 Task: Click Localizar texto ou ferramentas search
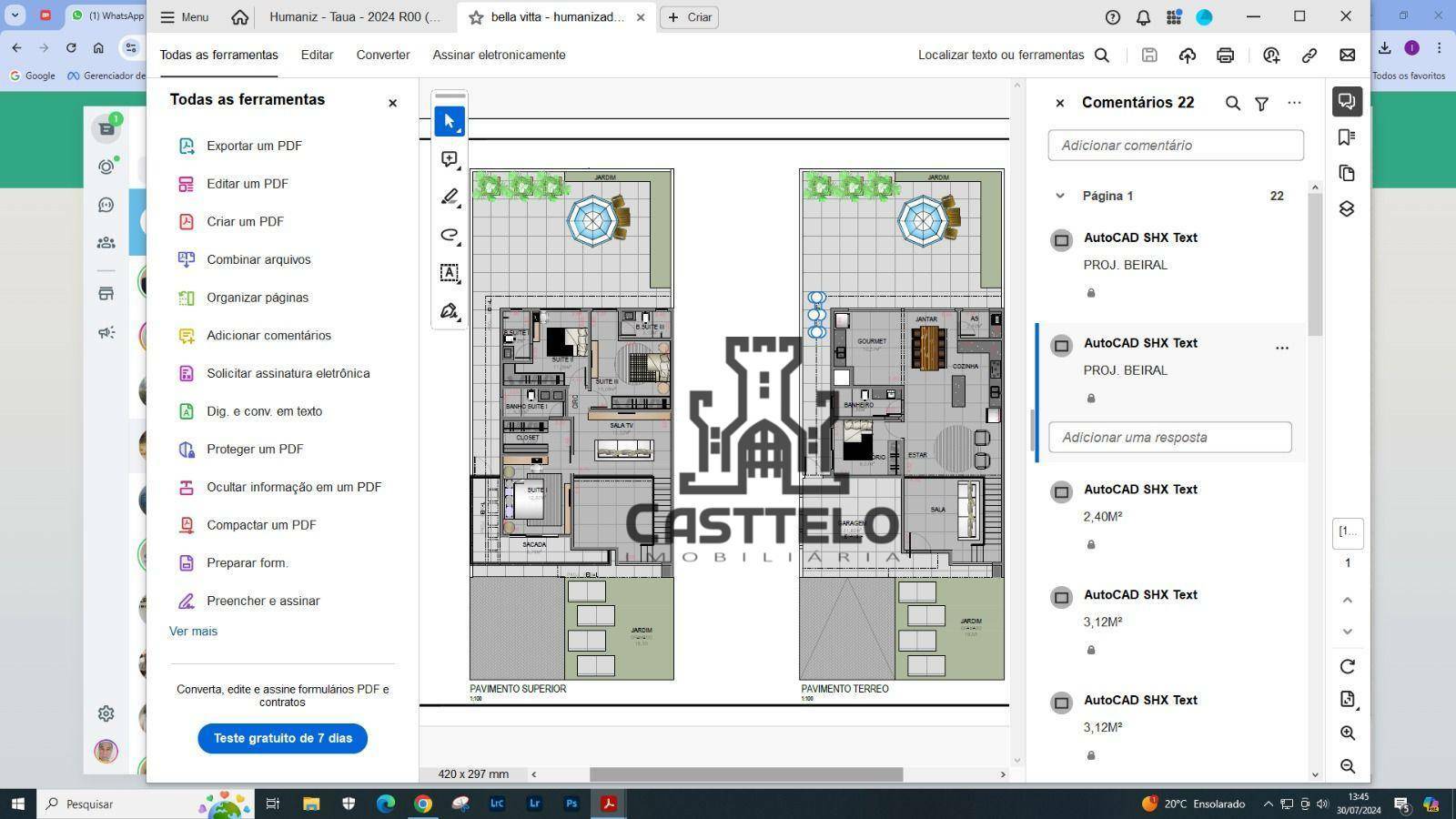(1014, 55)
